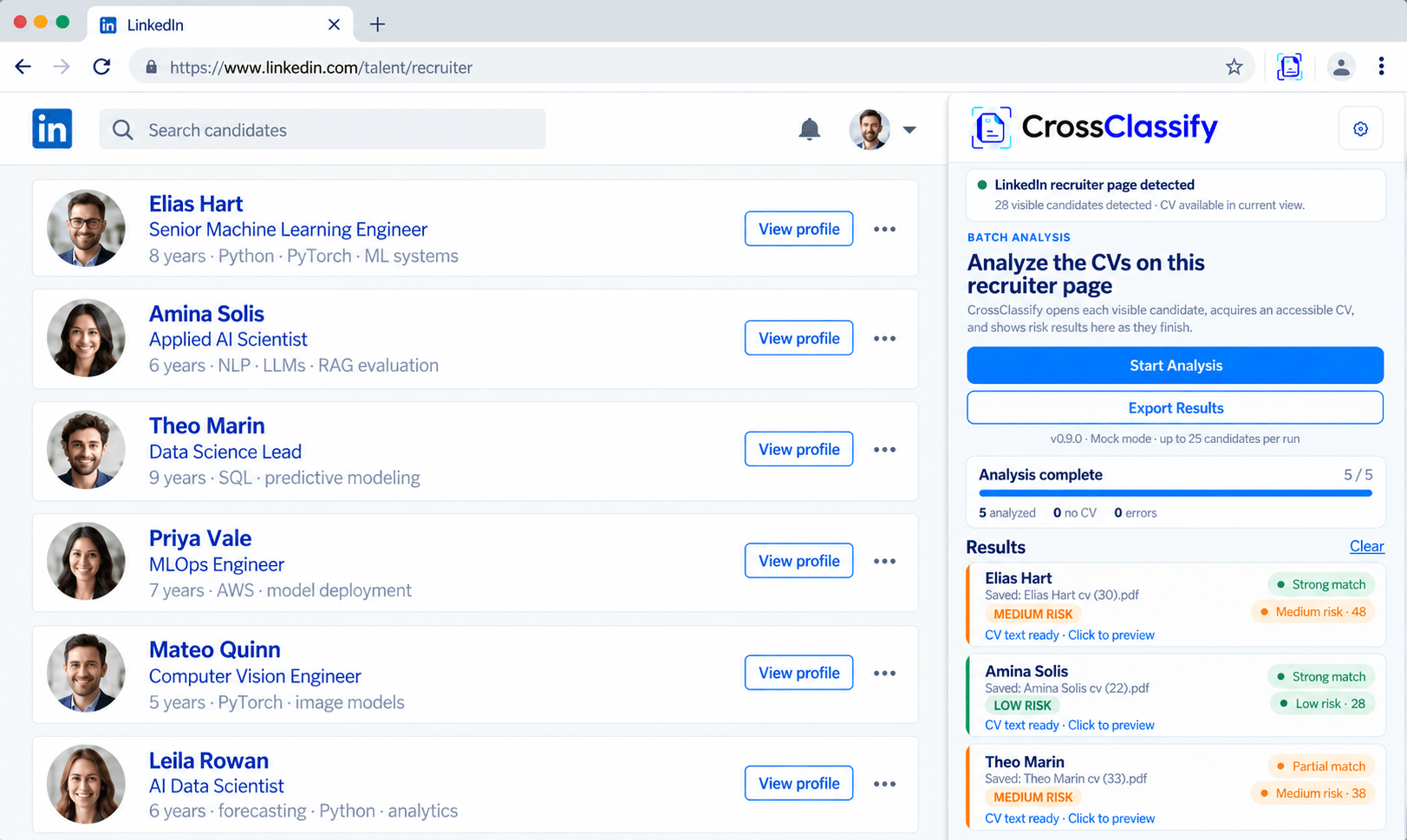Click Export Results button
Viewport: 1407px width, 840px height.
(x=1175, y=407)
